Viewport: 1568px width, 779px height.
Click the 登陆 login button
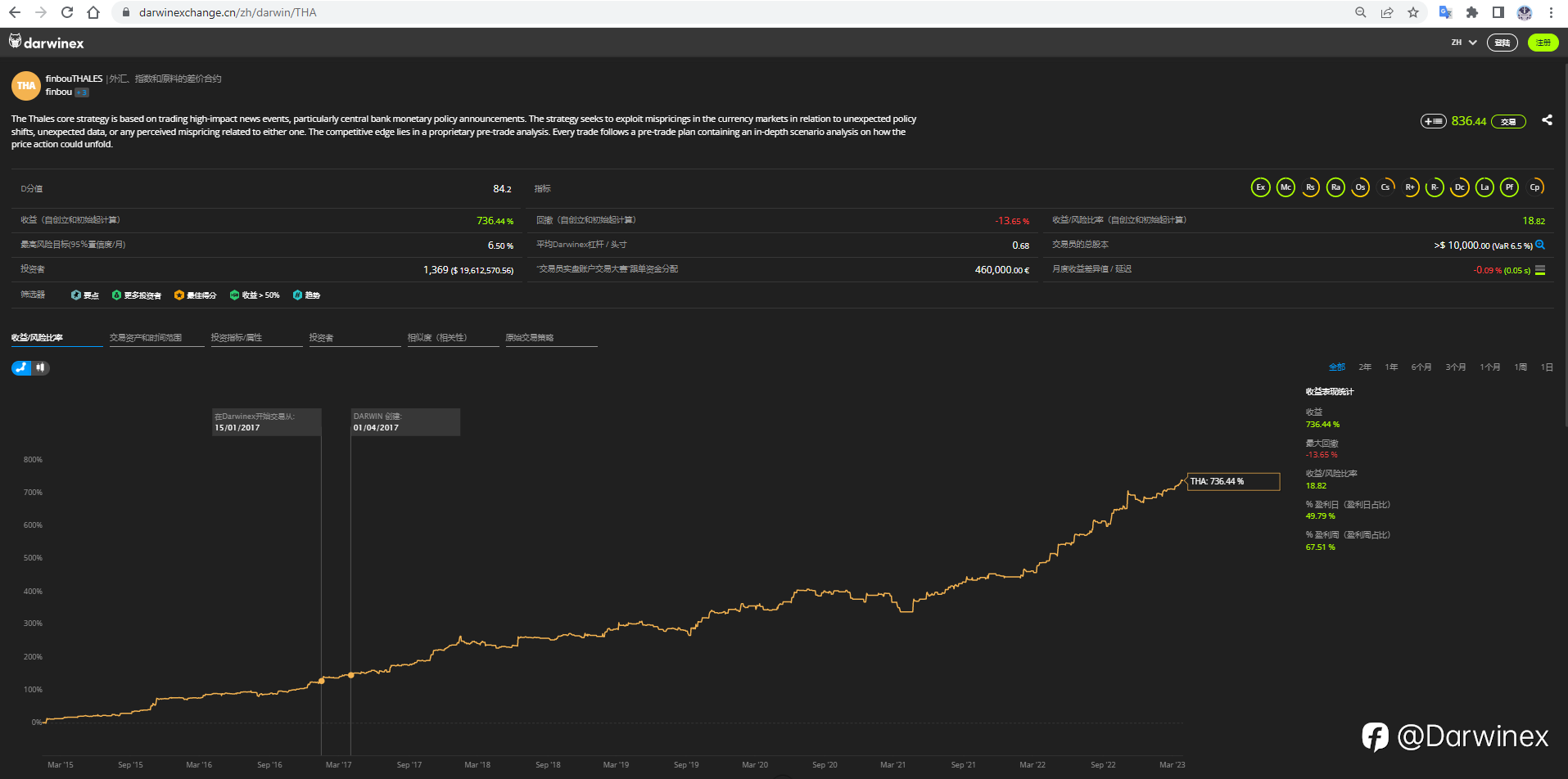click(x=1502, y=43)
